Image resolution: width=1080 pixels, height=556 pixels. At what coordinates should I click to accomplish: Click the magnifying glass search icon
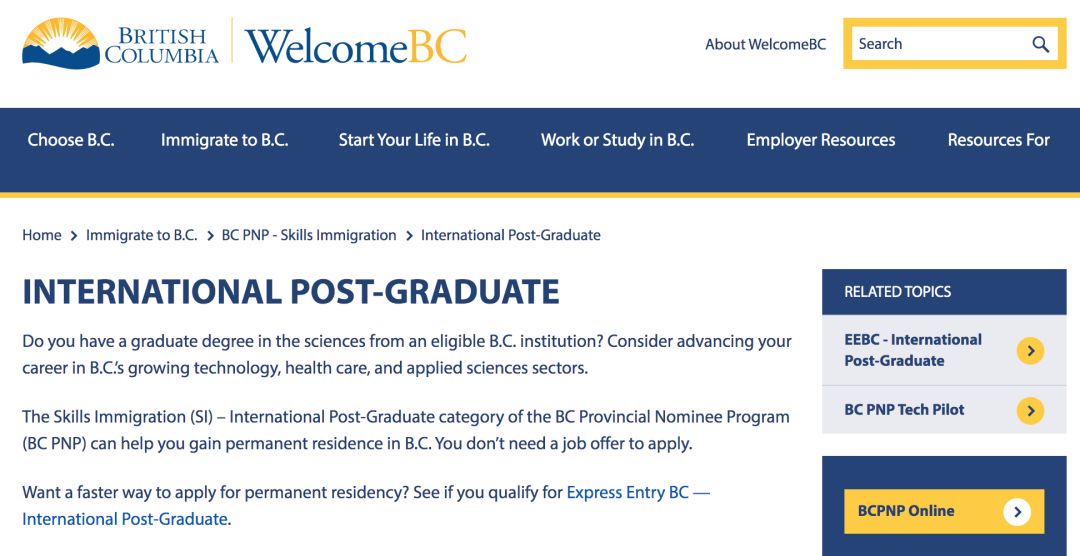[1040, 44]
